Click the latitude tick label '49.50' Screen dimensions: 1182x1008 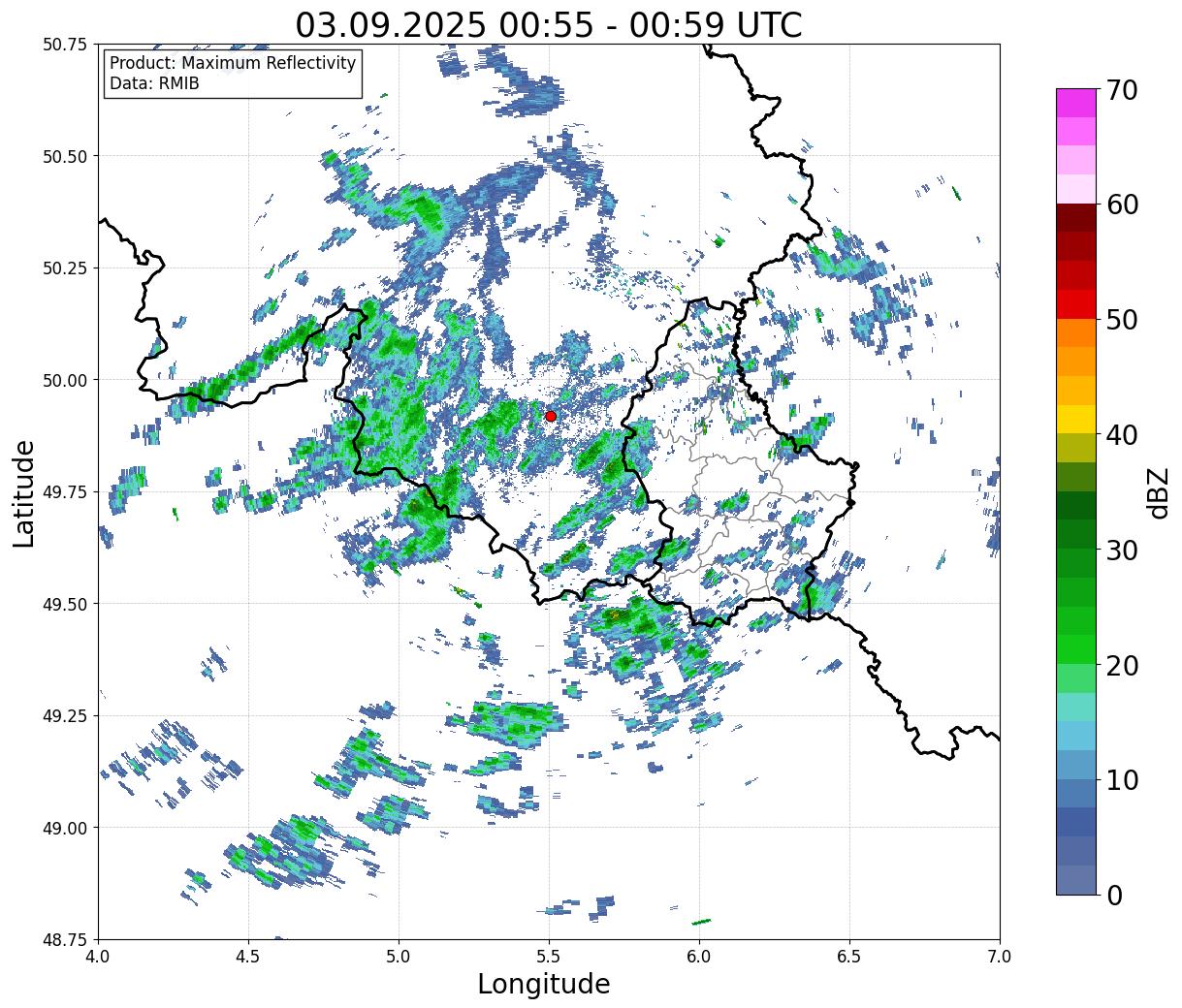click(65, 604)
